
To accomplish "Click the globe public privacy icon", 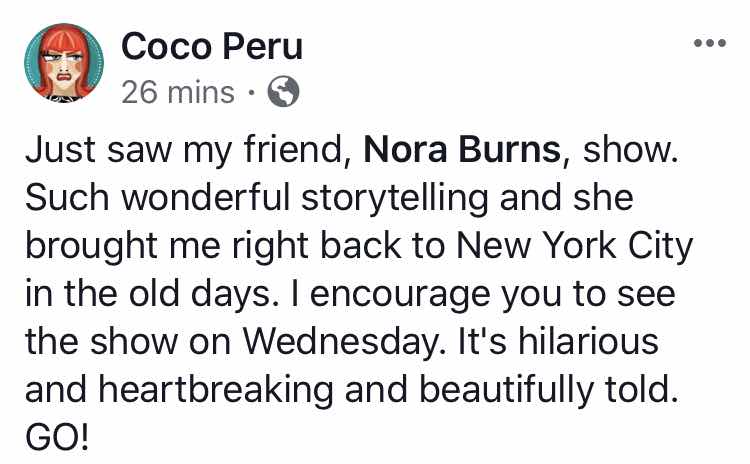I will point(283,91).
